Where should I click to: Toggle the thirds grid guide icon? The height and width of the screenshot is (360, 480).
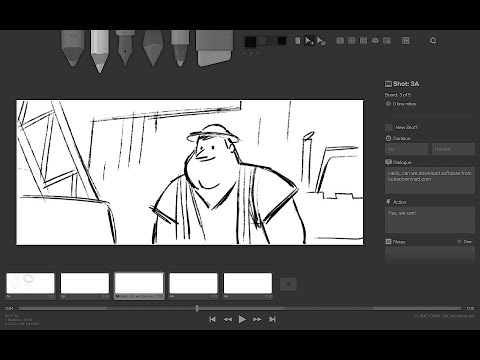(363, 41)
